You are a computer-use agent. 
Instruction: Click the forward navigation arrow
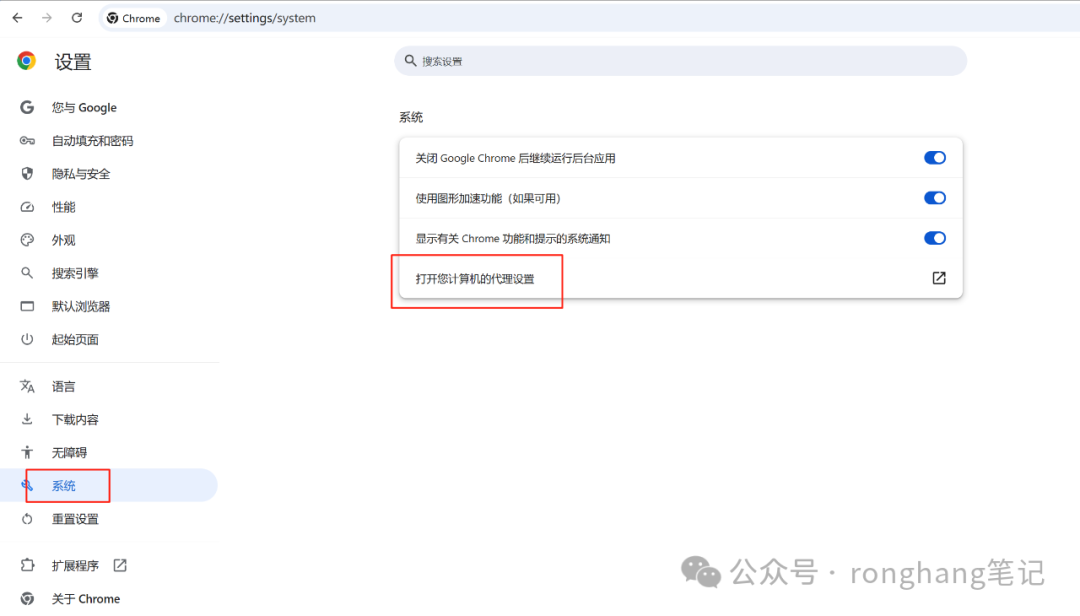click(x=47, y=18)
